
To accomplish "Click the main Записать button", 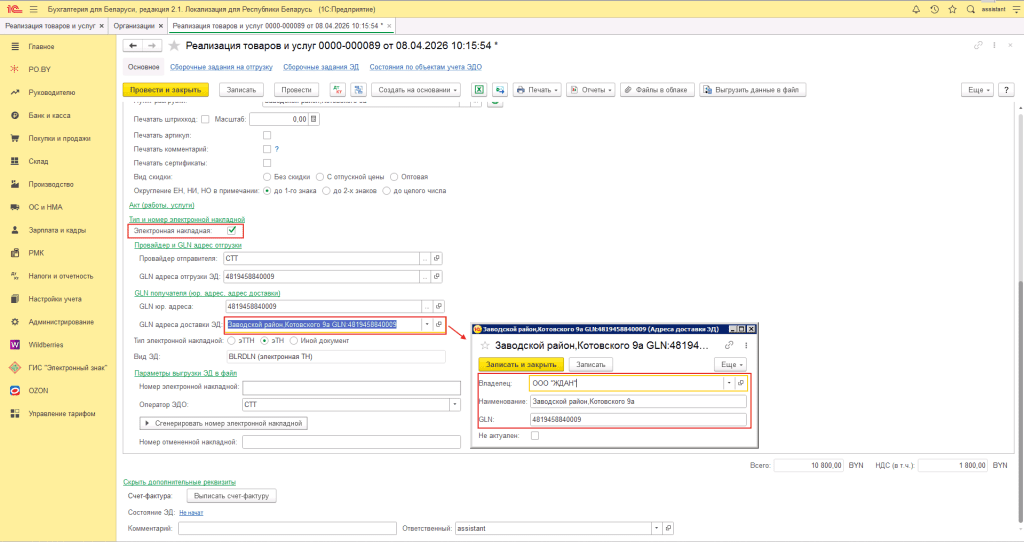I will [241, 89].
